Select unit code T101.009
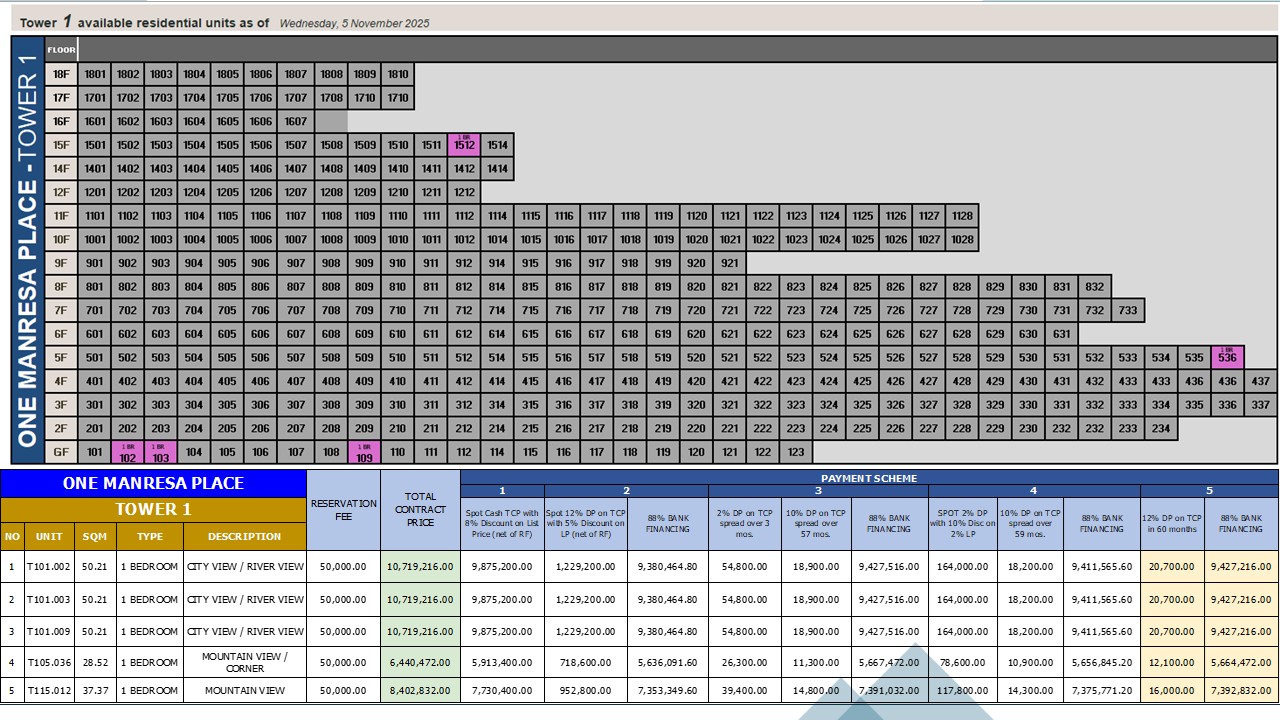 coord(49,631)
